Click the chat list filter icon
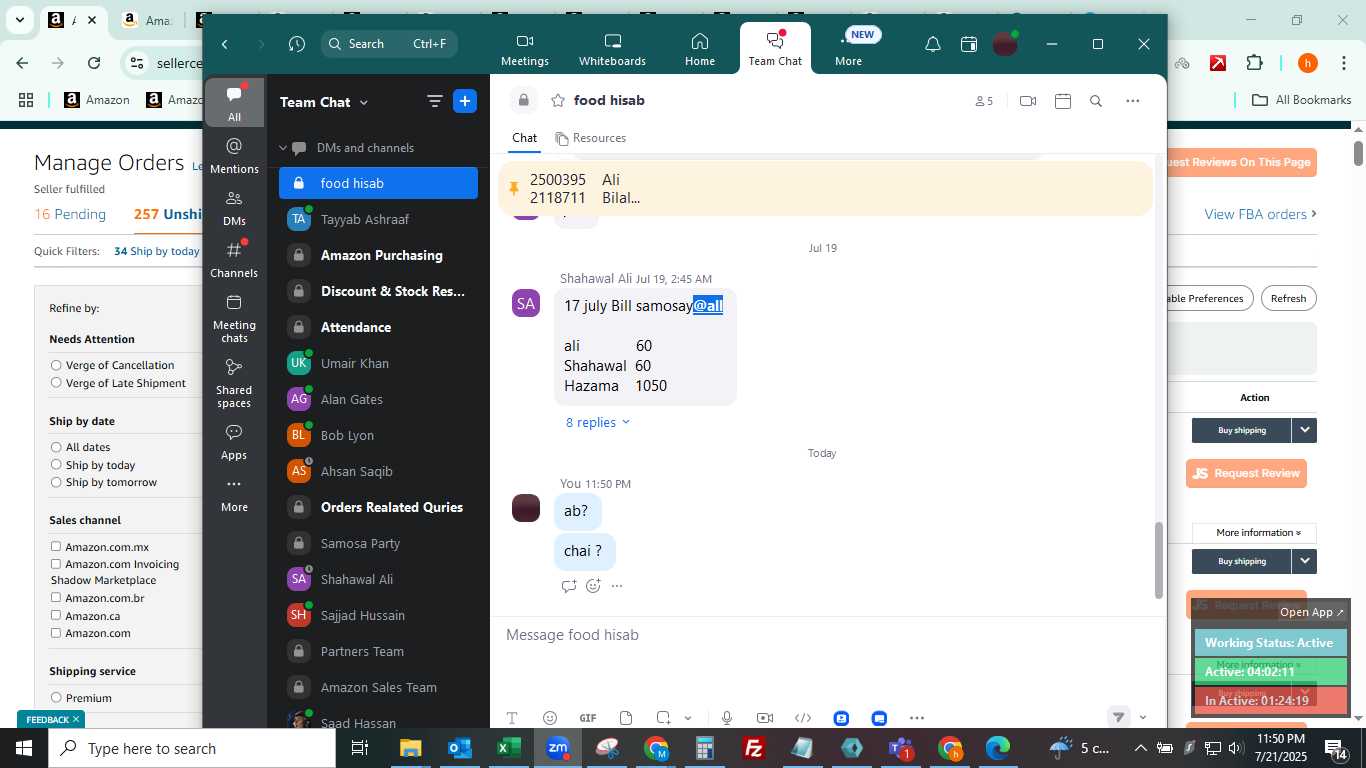The width and height of the screenshot is (1366, 768). pyautogui.click(x=435, y=101)
